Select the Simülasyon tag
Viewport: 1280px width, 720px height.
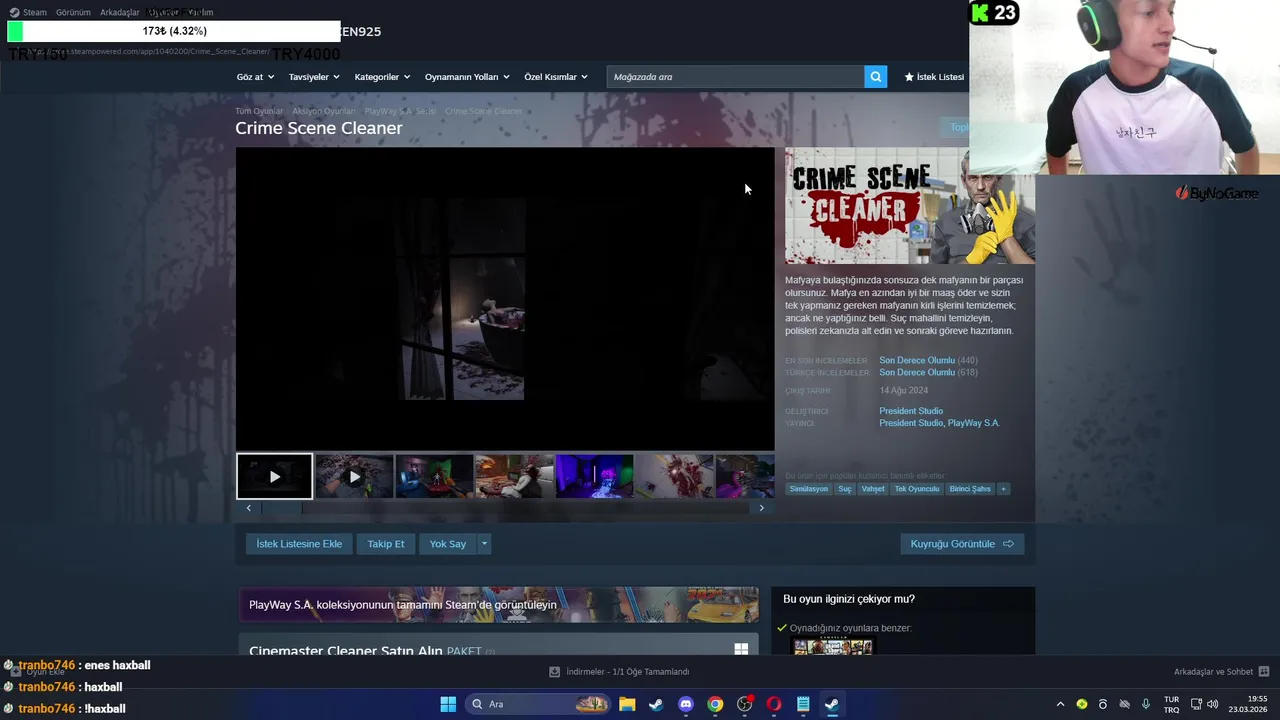click(x=809, y=489)
